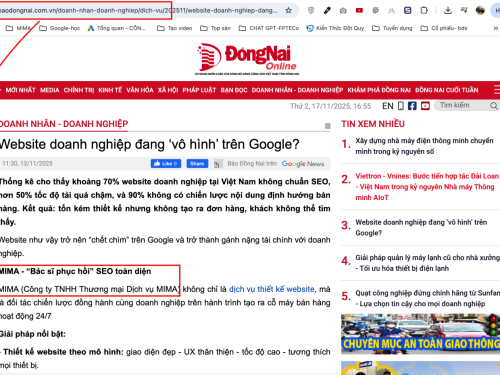Click the Facebook Share button
Image resolution: width=500 pixels, height=375 pixels.
(x=197, y=164)
